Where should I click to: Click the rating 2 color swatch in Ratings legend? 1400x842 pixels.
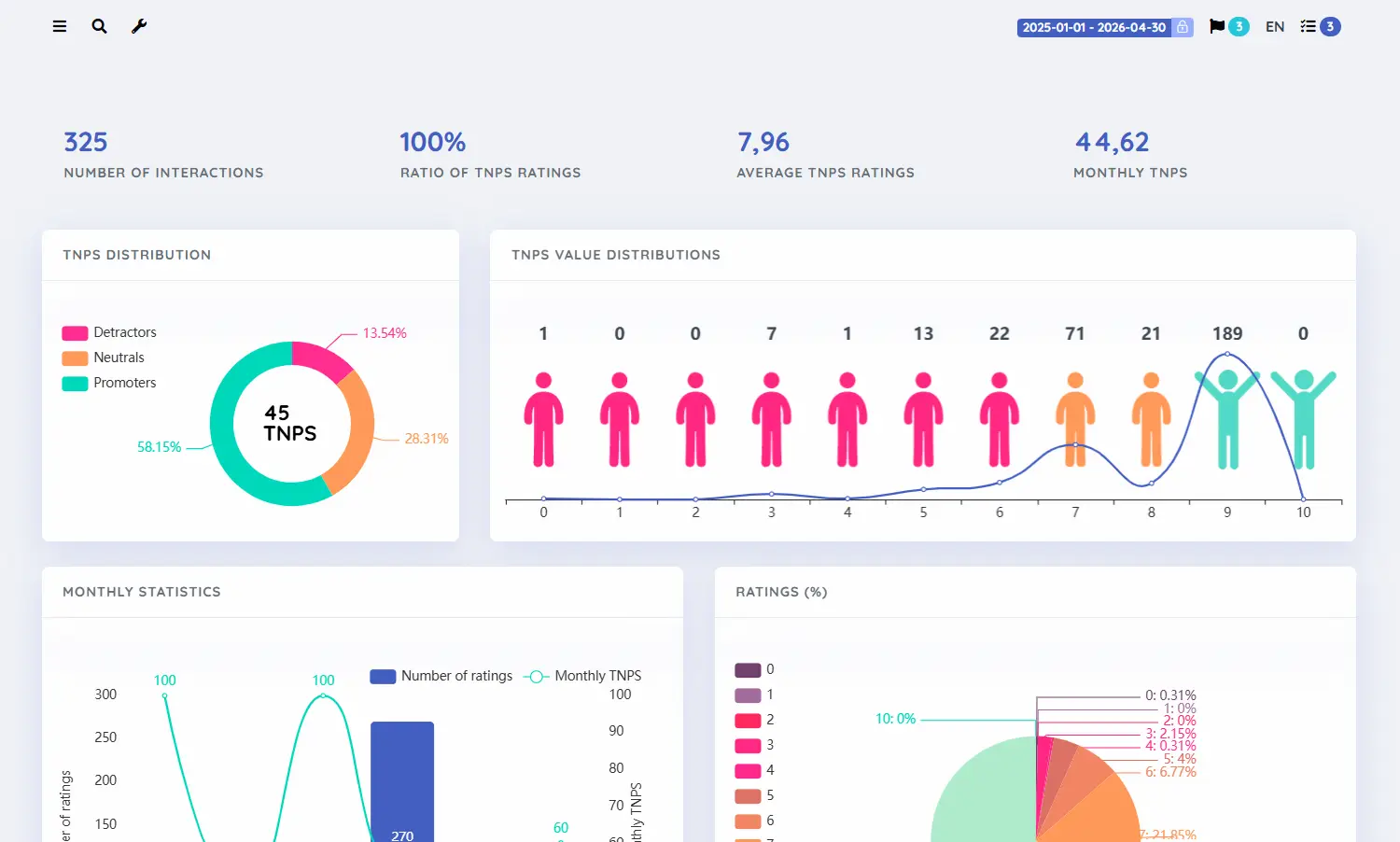pyautogui.click(x=748, y=721)
